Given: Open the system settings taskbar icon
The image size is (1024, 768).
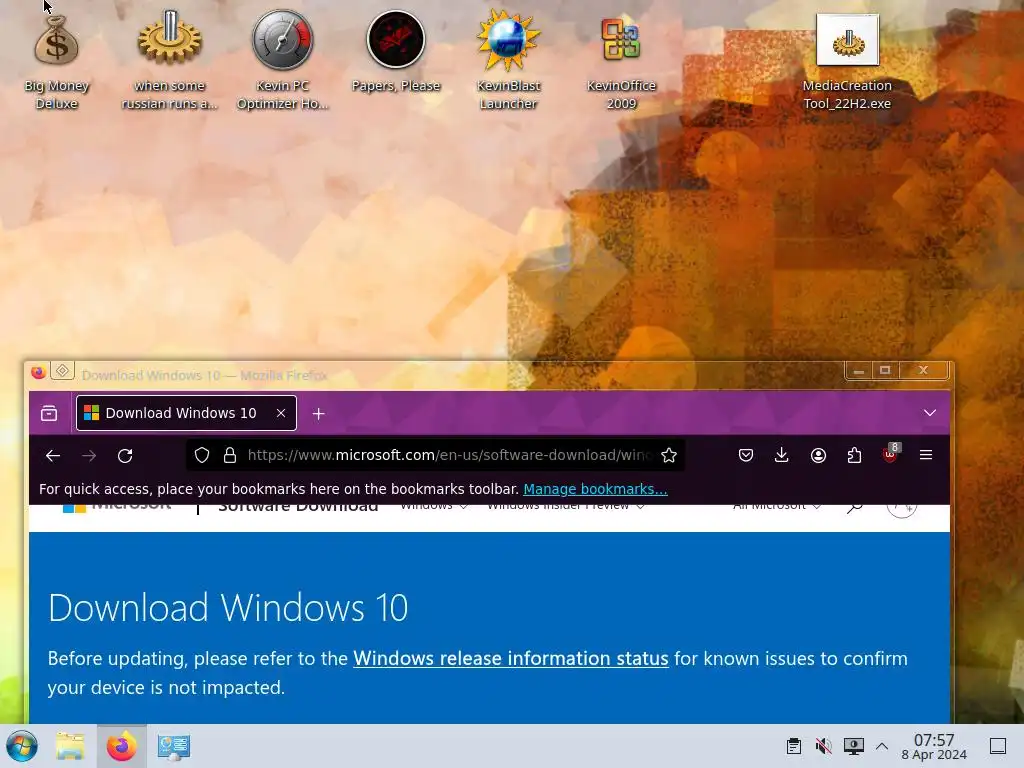Looking at the screenshot, I should (x=174, y=746).
